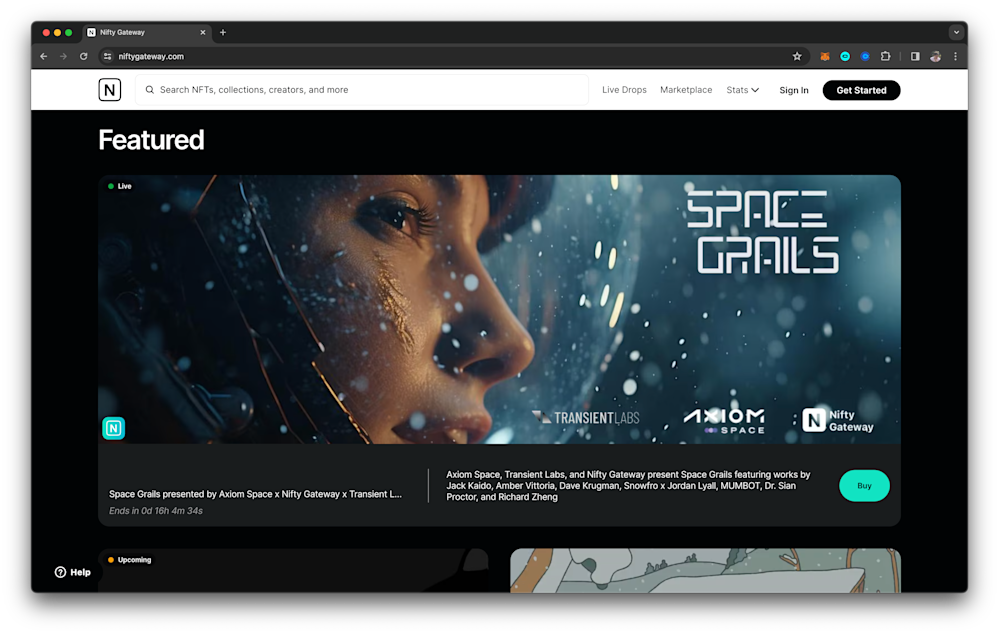This screenshot has height=634, width=999.
Task: Click the Sign In link
Action: [793, 90]
